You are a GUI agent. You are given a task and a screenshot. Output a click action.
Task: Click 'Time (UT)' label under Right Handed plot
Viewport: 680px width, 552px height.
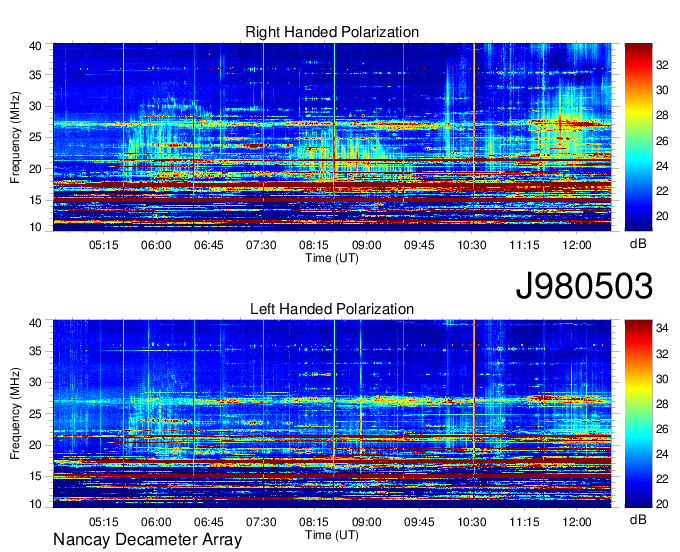tap(332, 258)
